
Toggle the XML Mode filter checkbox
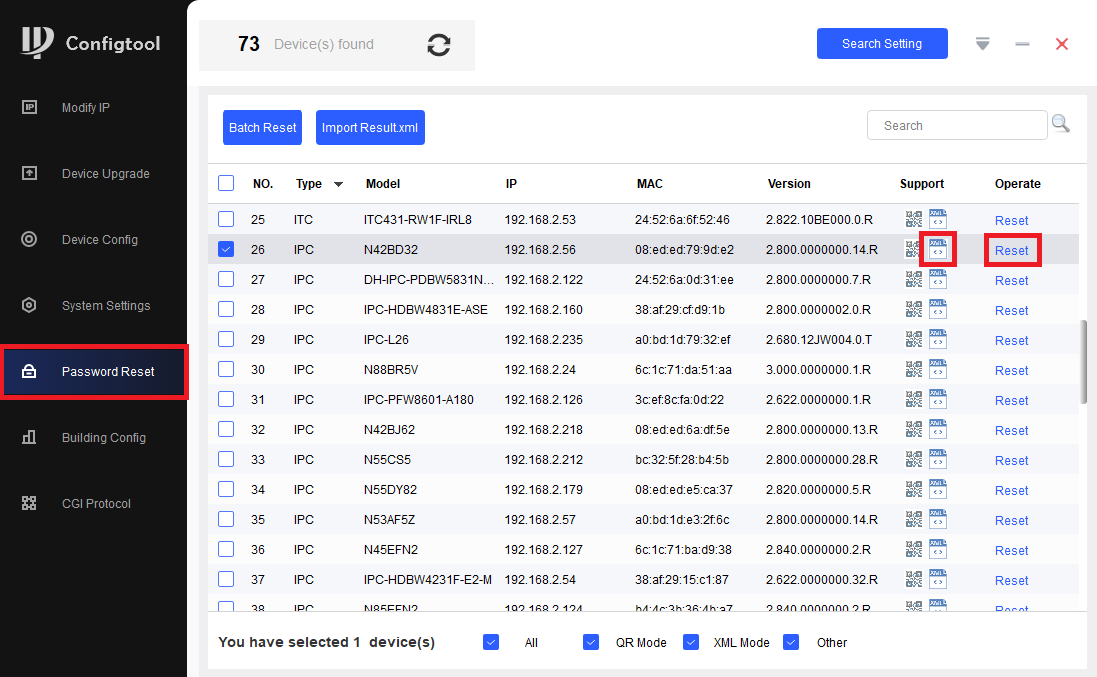click(690, 642)
